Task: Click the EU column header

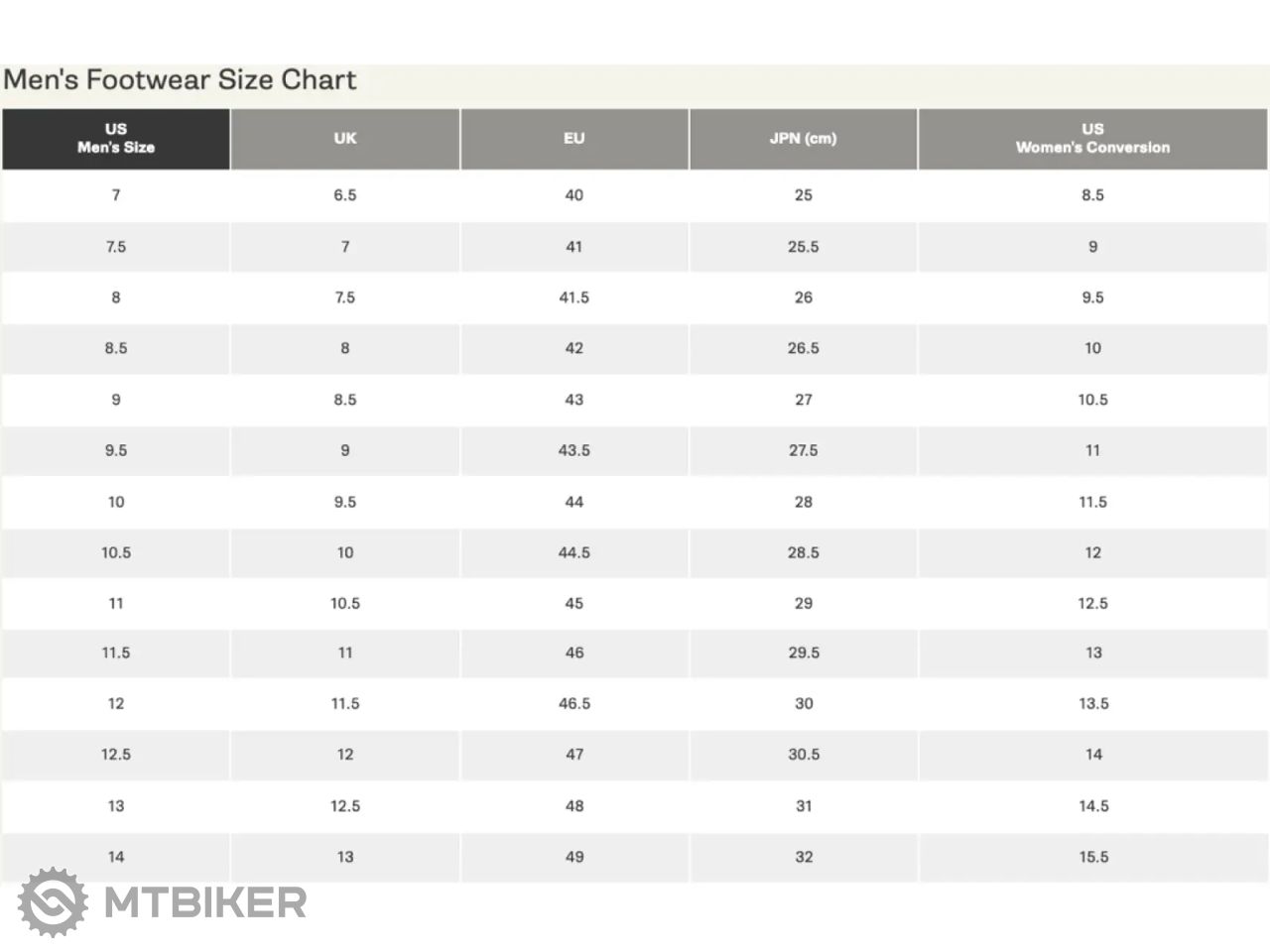Action: 574,139
